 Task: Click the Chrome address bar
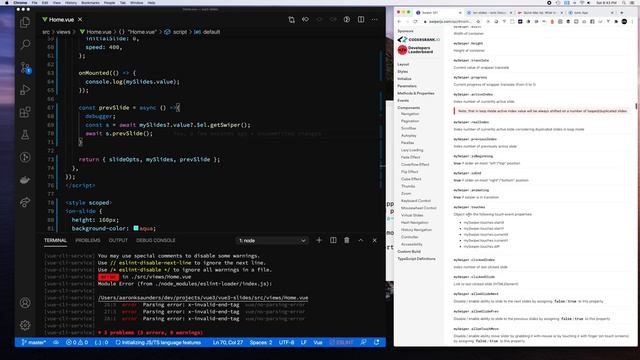pyautogui.click(x=452, y=22)
